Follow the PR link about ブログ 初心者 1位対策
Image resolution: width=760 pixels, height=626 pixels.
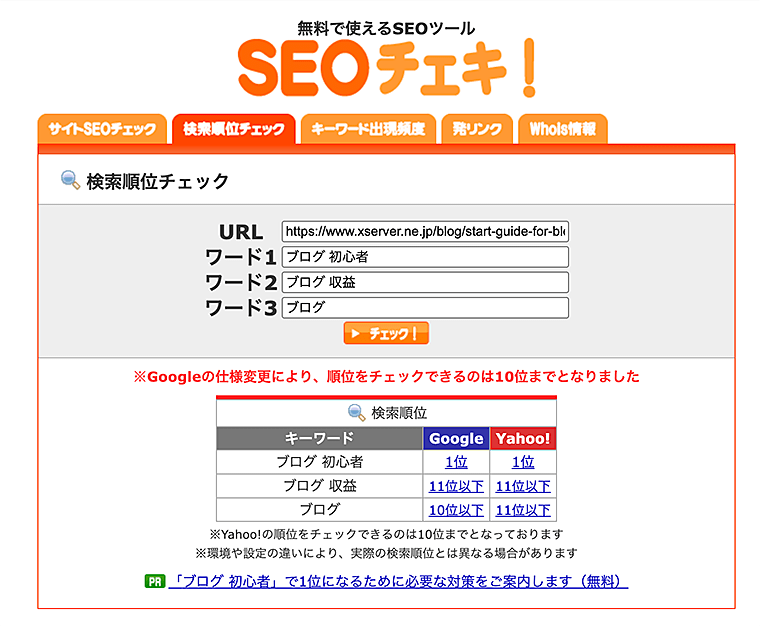[398, 581]
